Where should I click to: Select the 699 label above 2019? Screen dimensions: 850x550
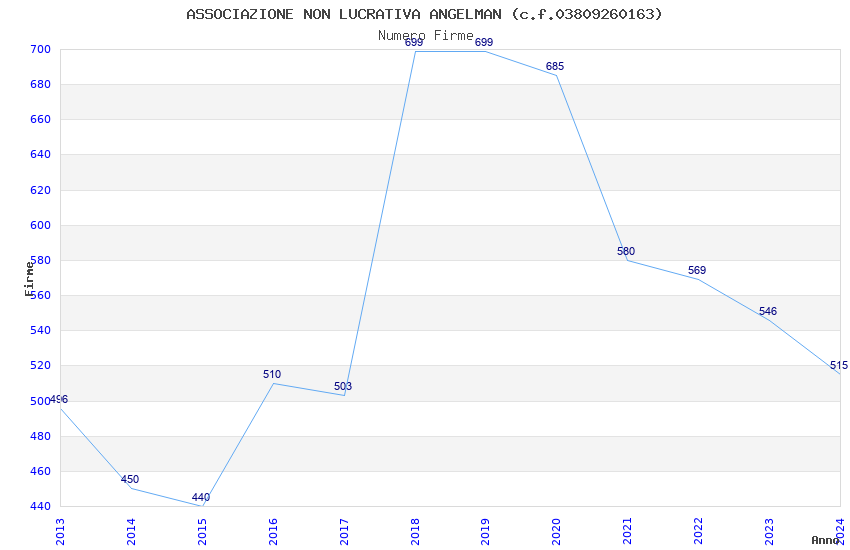(484, 42)
